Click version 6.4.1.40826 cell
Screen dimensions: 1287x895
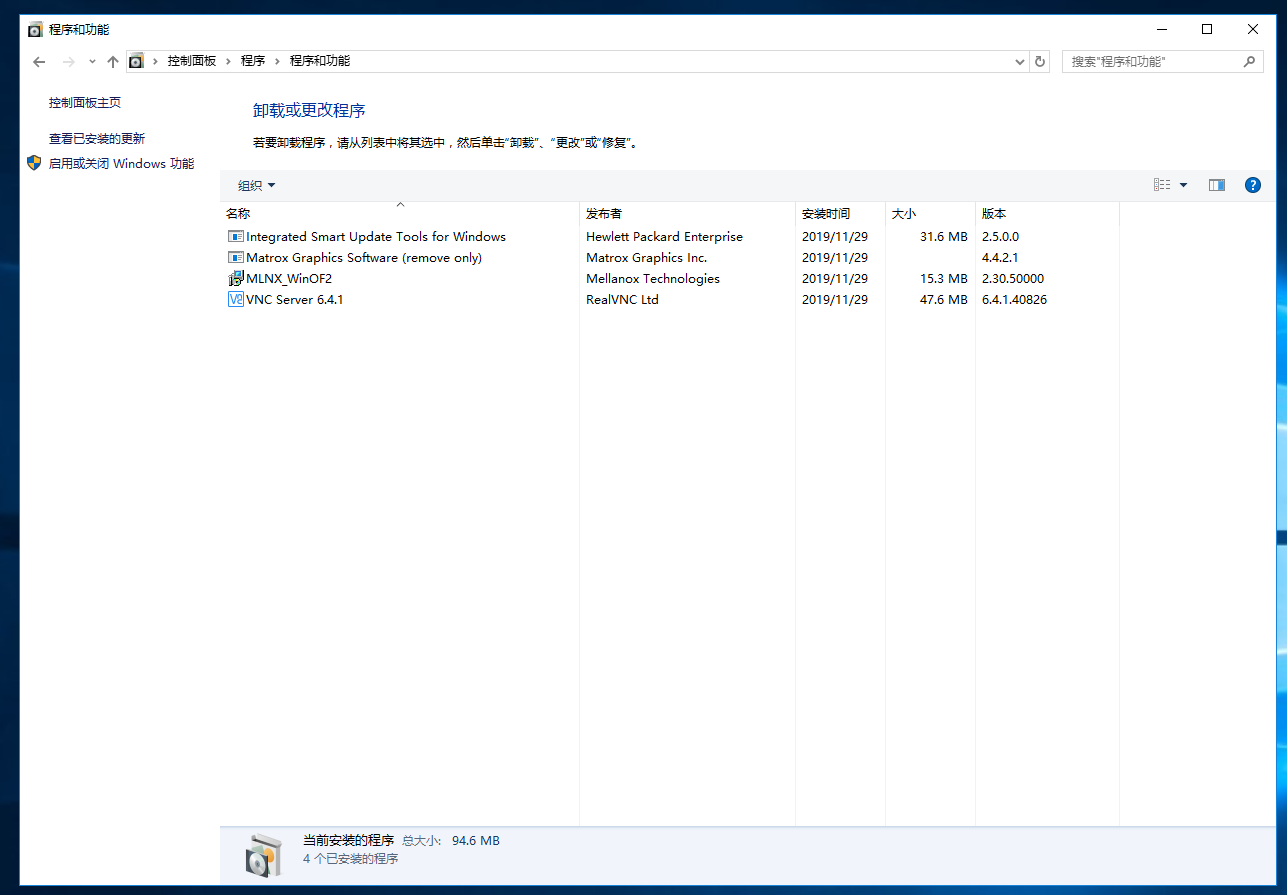(x=1015, y=300)
